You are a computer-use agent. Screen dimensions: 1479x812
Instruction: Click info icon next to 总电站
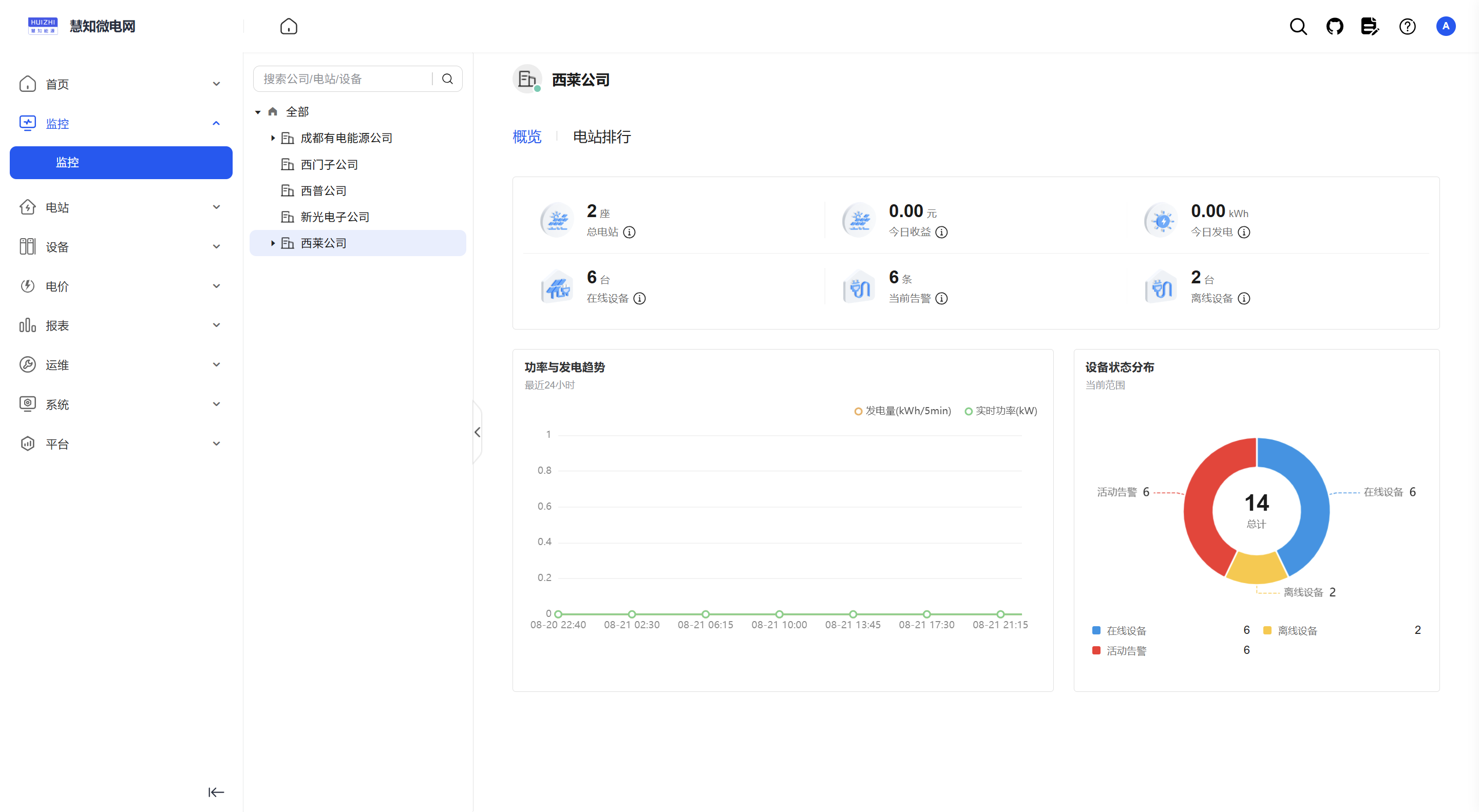[x=629, y=233]
